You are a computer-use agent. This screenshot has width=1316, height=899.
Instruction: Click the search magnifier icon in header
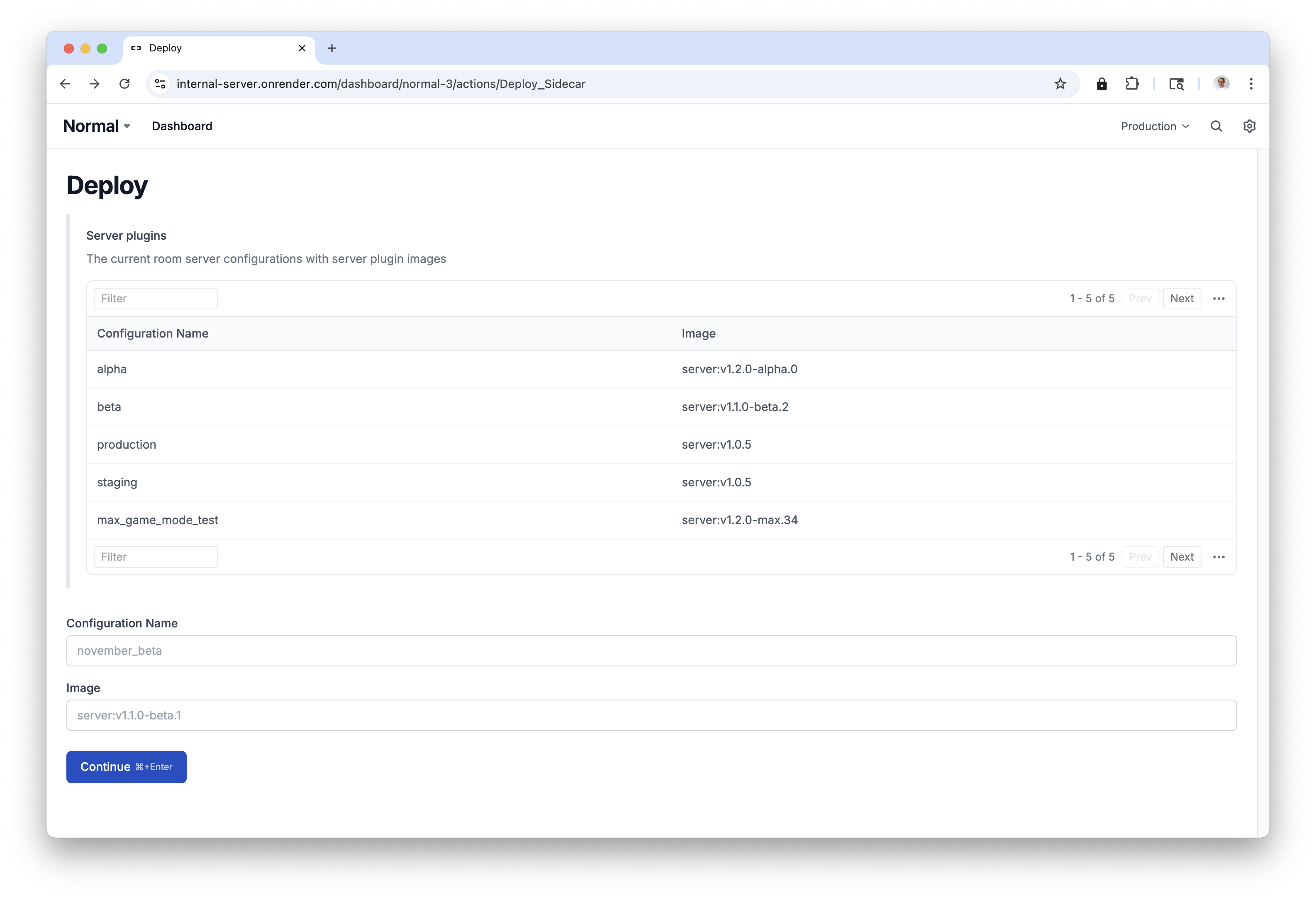pyautogui.click(x=1216, y=126)
